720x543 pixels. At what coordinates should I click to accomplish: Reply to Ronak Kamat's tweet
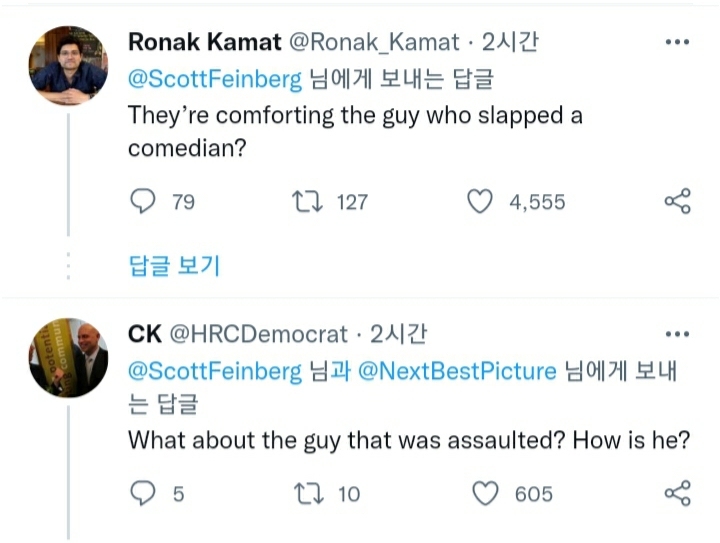pos(146,202)
